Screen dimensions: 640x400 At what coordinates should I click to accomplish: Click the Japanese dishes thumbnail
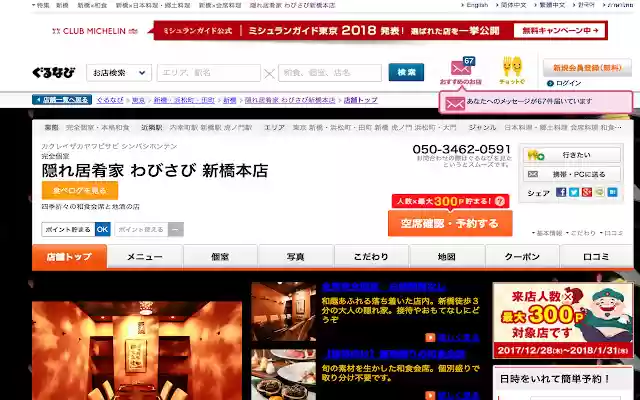284,375
